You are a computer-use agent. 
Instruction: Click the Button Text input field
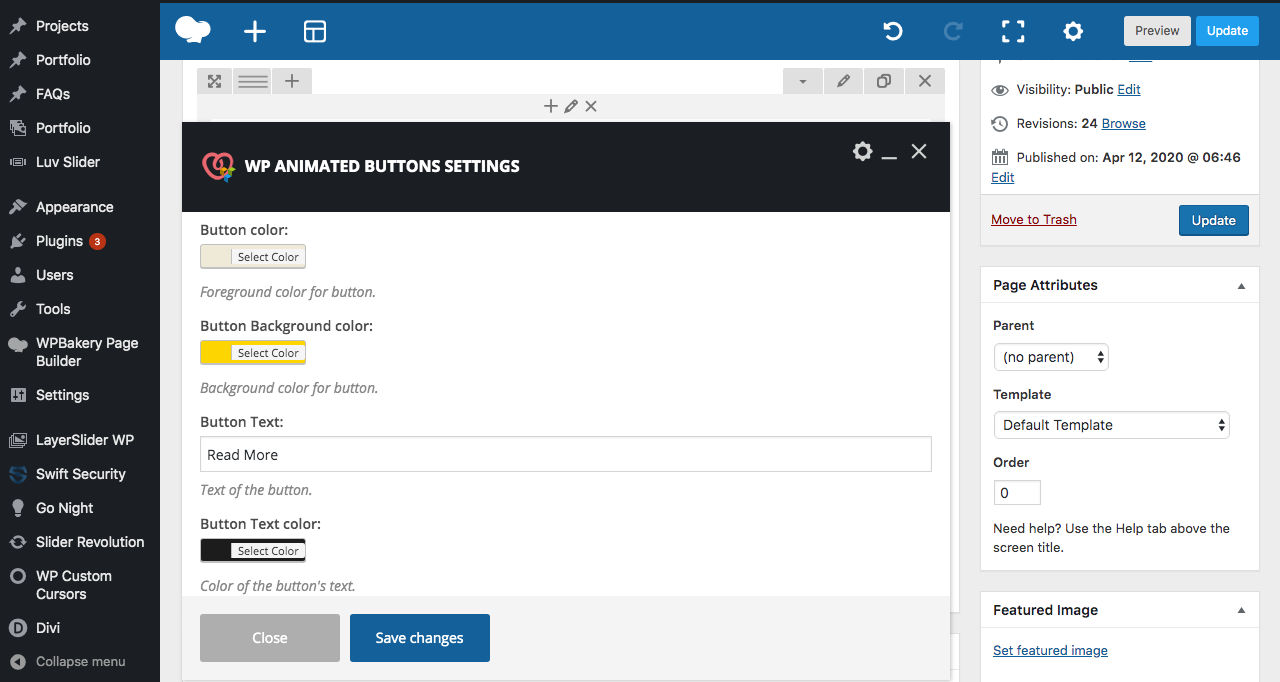[x=565, y=454]
